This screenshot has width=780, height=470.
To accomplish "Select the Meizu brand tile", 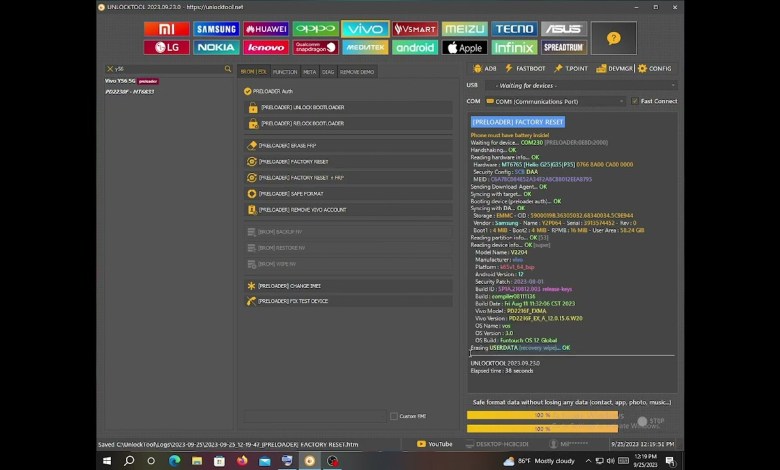I will click(x=465, y=29).
